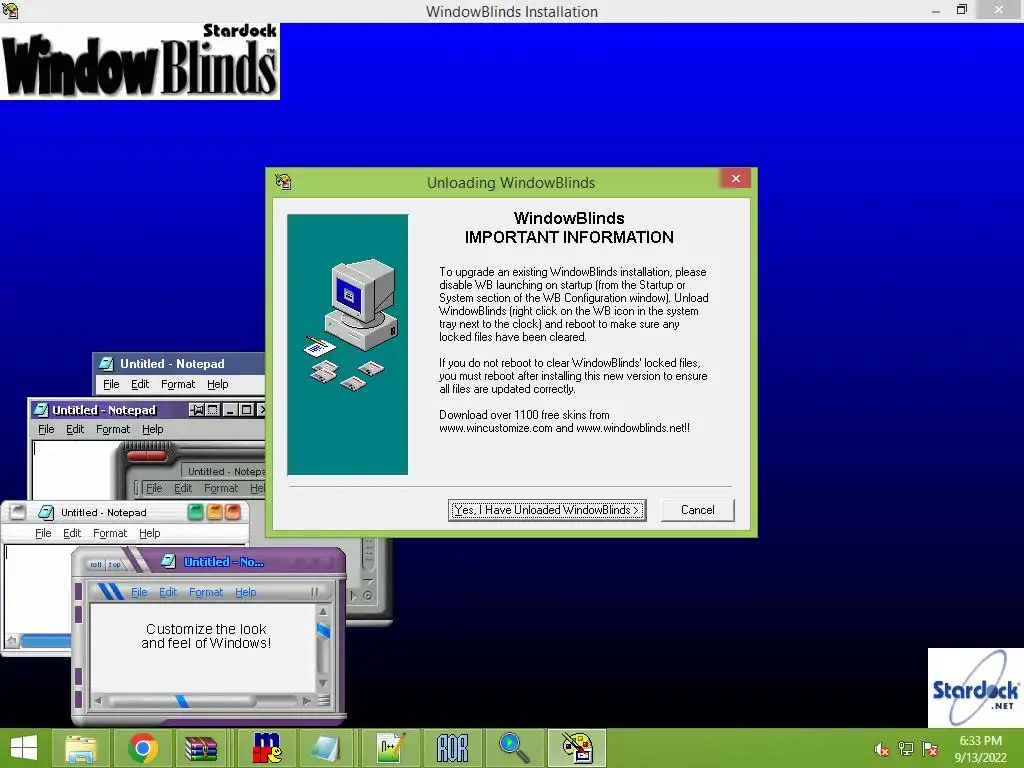Click the Unloading WindowBlinds dialog title icon
Viewport: 1024px width, 768px height.
(x=283, y=182)
